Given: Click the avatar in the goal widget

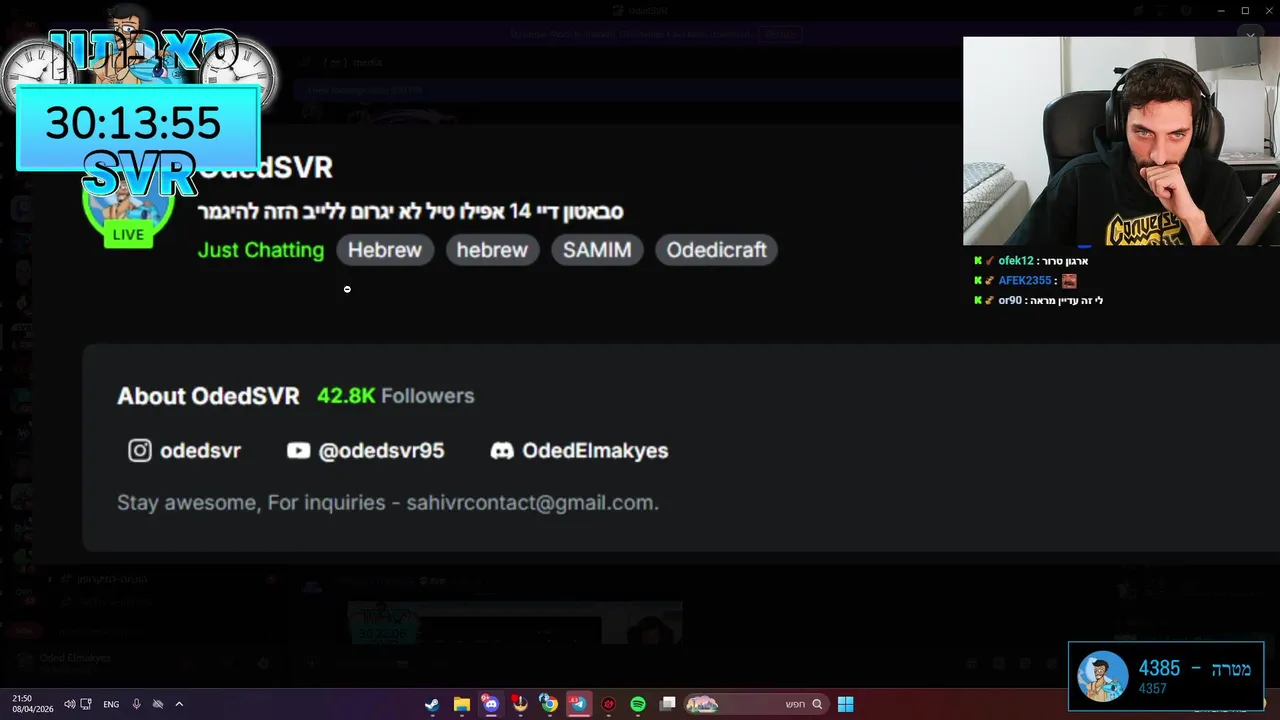Looking at the screenshot, I should (1103, 676).
